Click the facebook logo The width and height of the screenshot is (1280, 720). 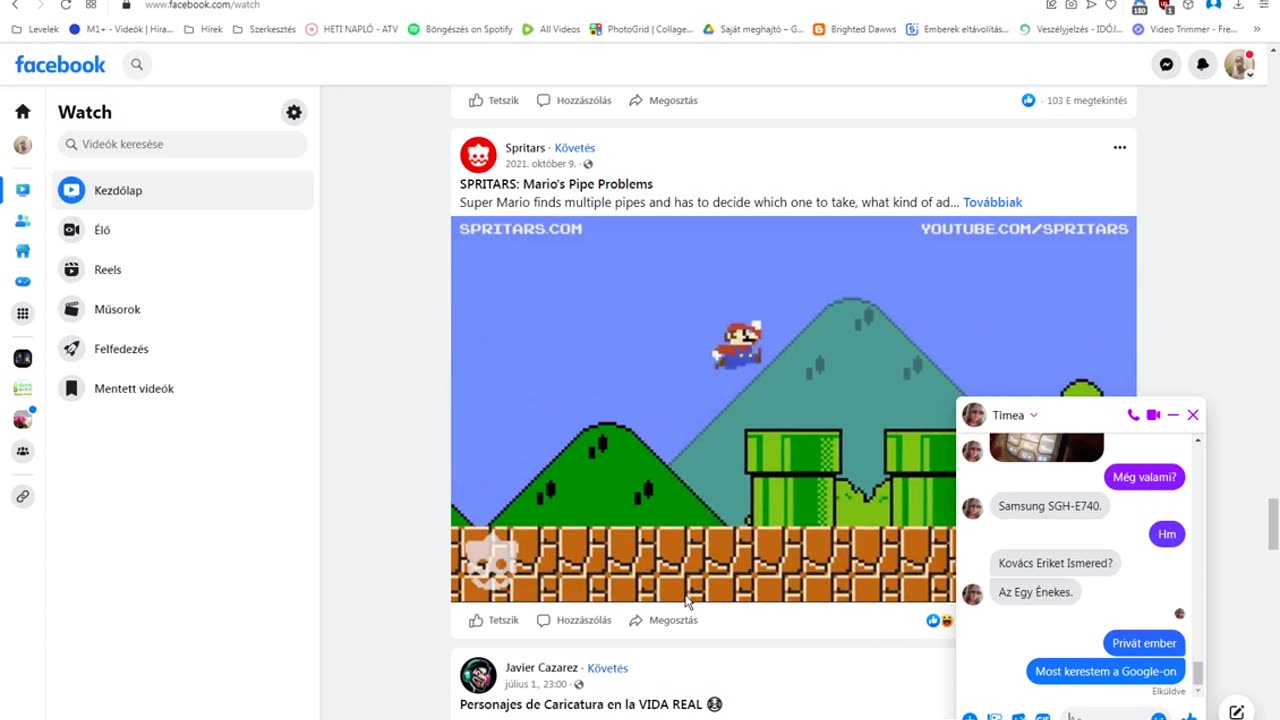(x=60, y=65)
